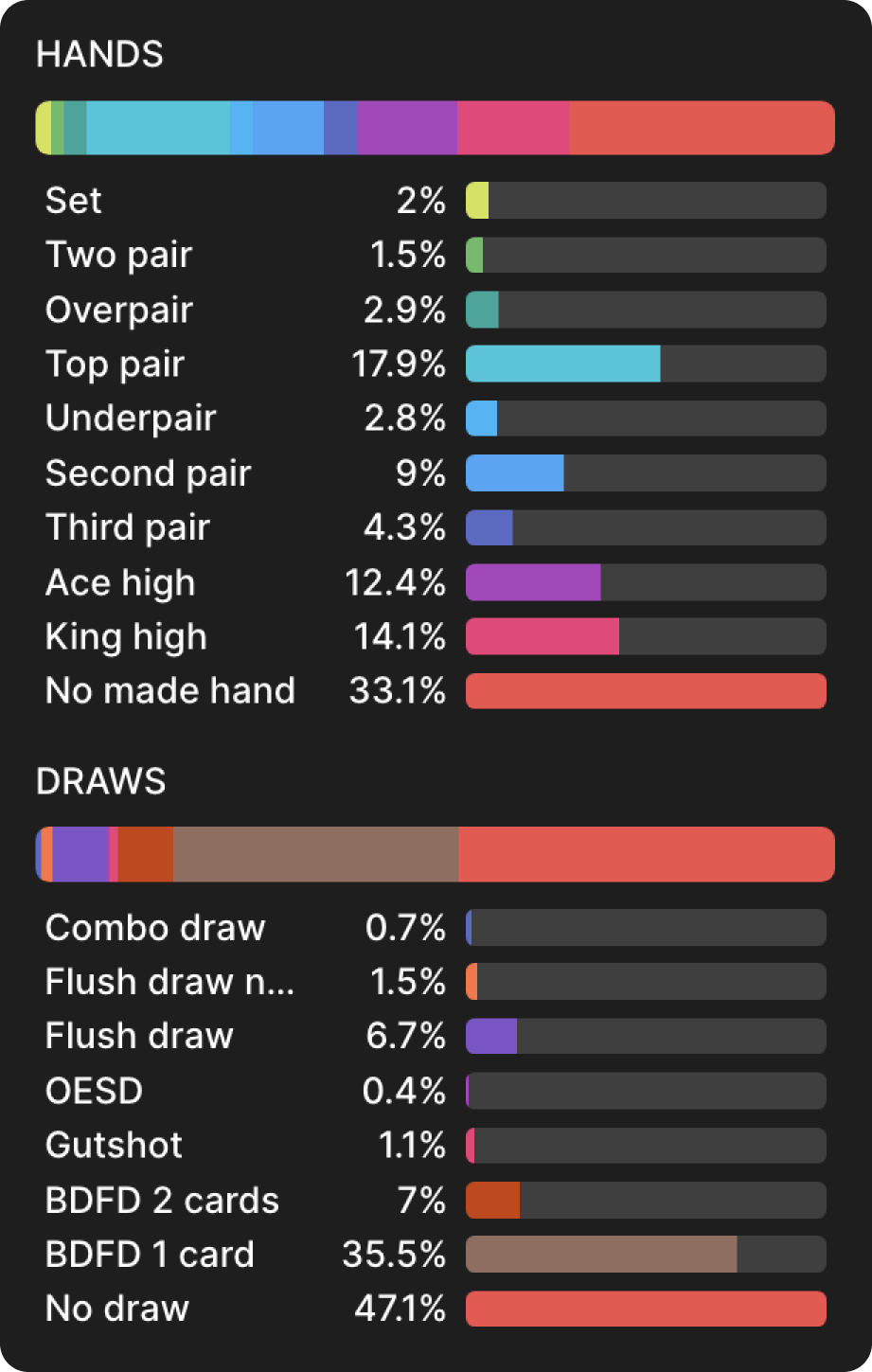Click the Two pair percentage bar
The height and width of the screenshot is (1372, 872).
pos(645,256)
